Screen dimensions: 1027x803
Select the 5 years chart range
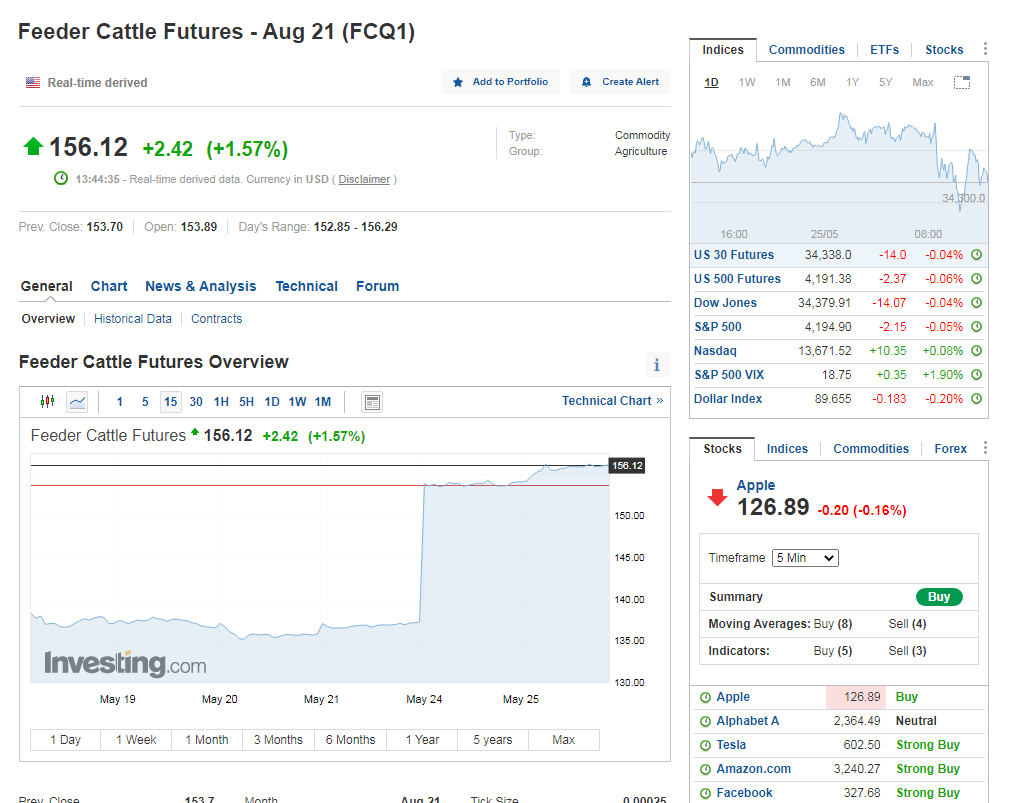pos(493,740)
